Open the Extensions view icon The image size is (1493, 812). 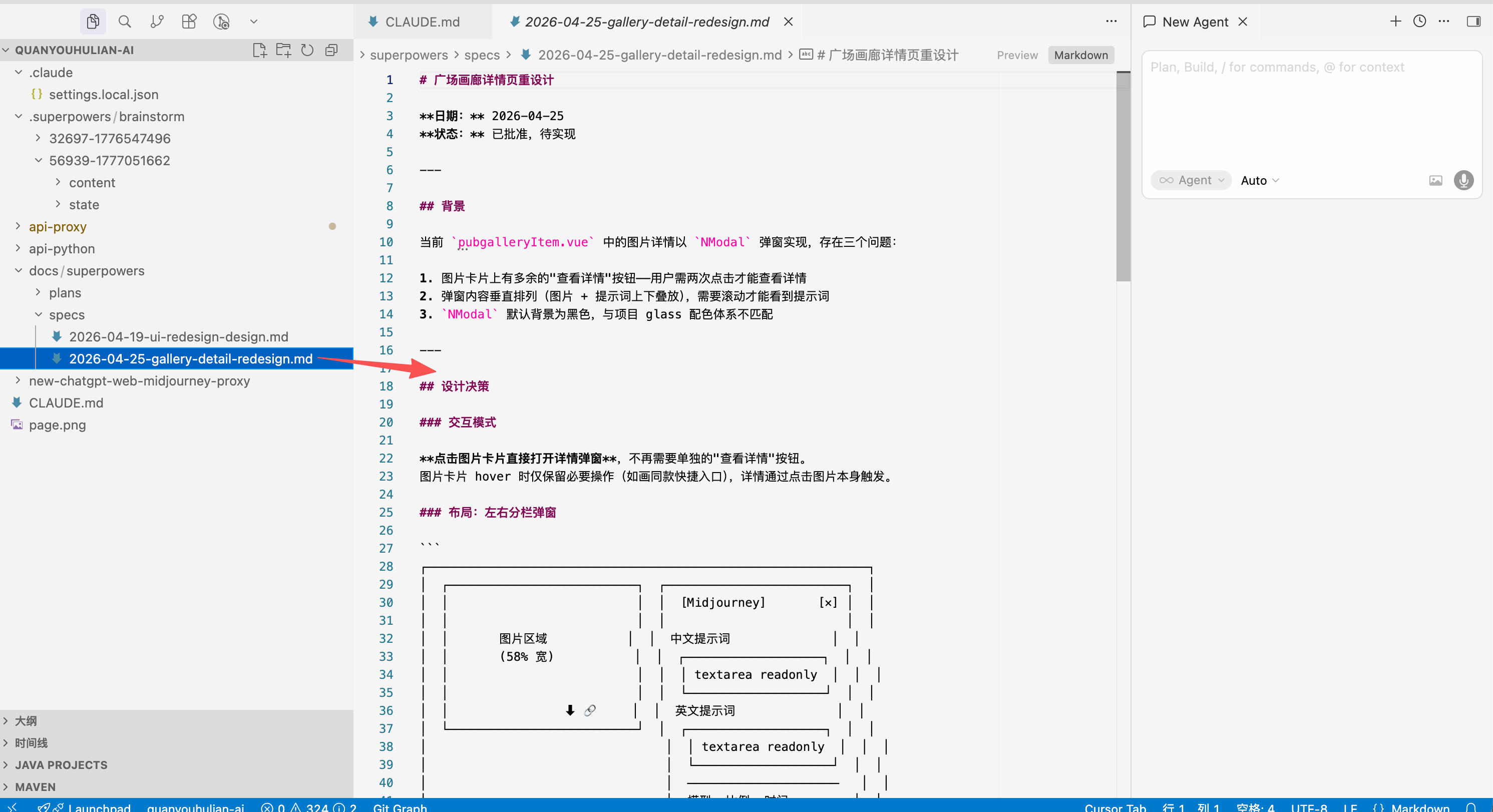[189, 22]
